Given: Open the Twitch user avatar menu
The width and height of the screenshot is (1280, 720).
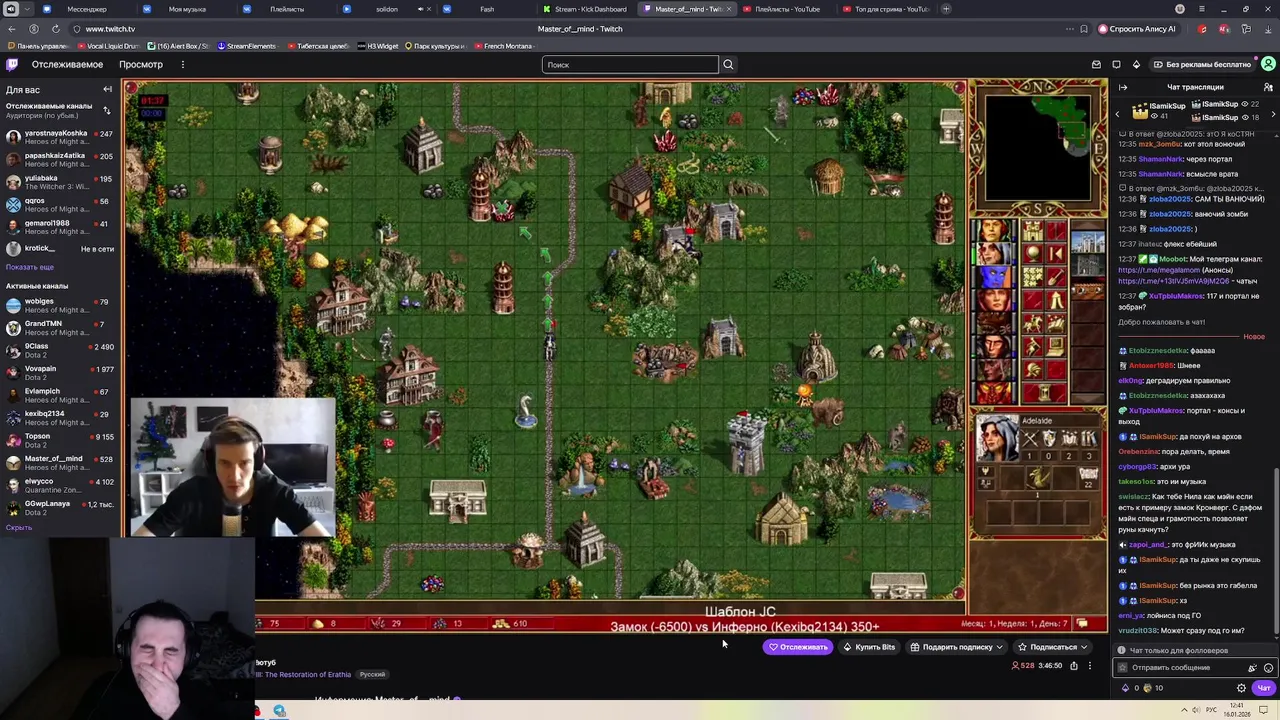Looking at the screenshot, I should tap(1267, 64).
